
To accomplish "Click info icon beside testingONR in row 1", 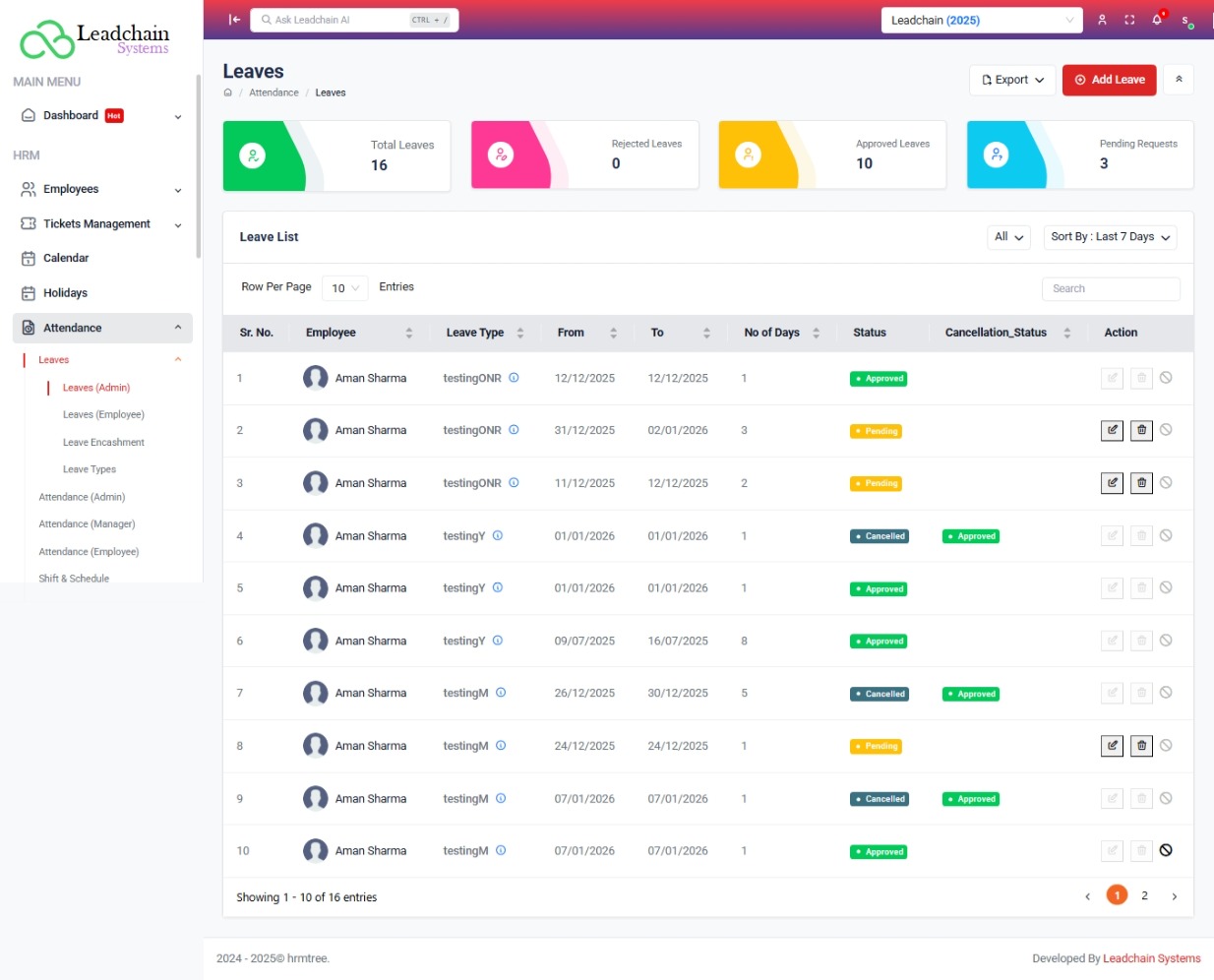I will (x=514, y=378).
